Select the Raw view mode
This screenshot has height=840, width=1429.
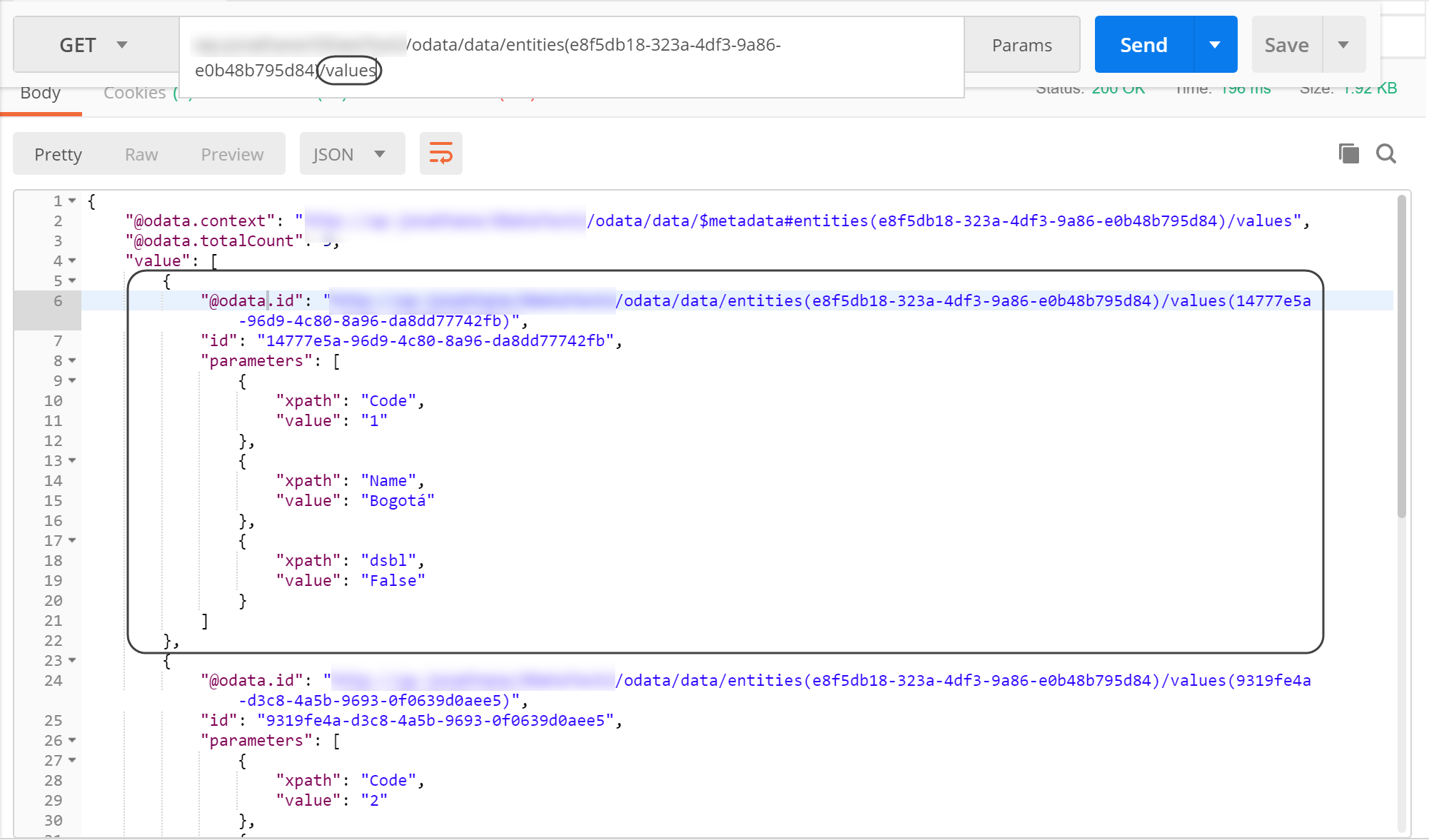[x=141, y=154]
